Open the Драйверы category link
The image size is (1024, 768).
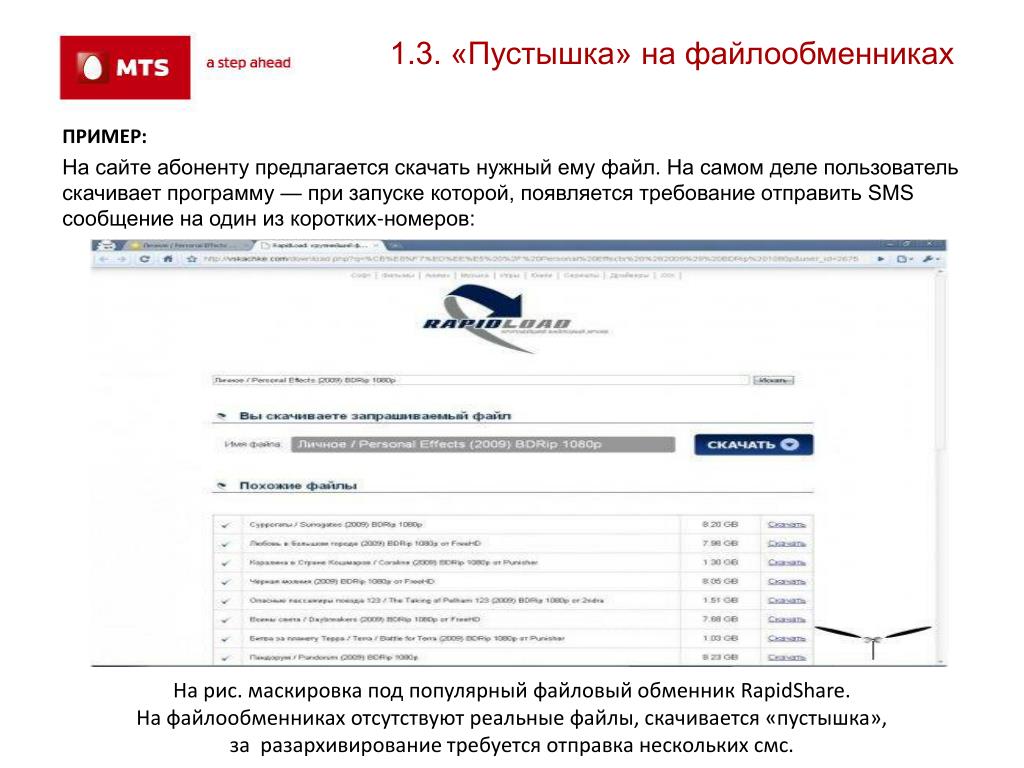pos(629,276)
